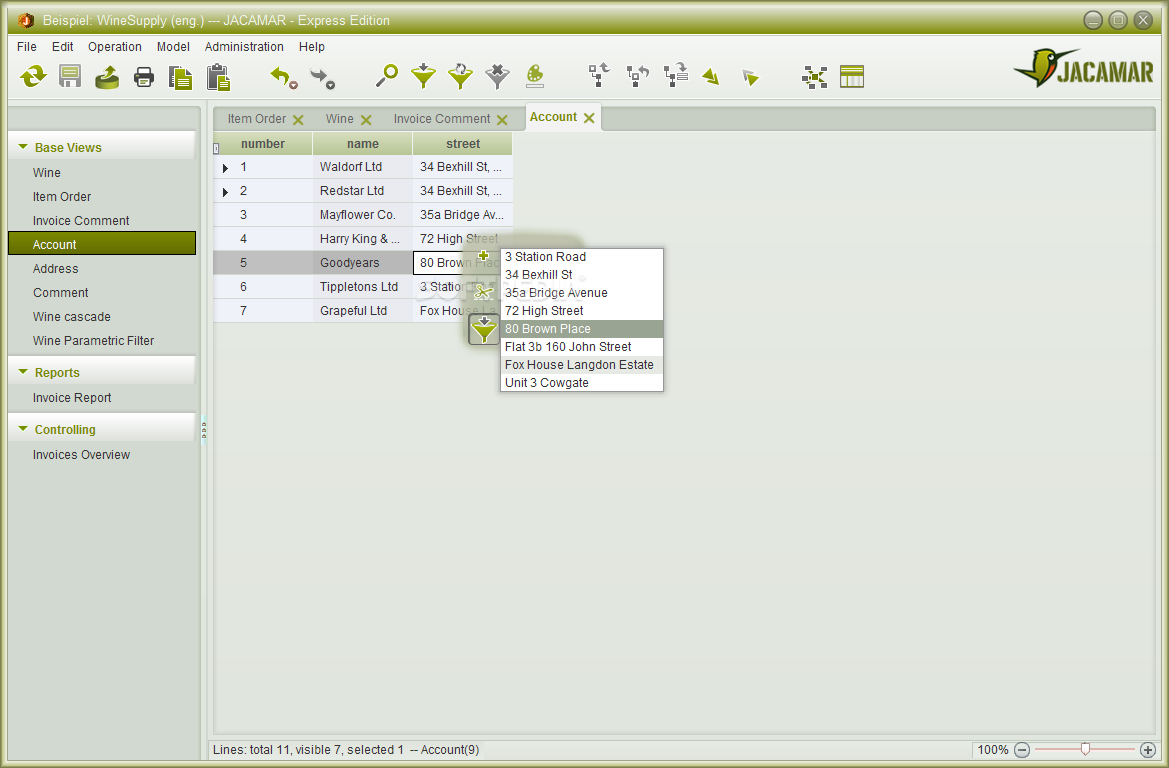Click the floating scissors cut icon
Screen dimensions: 1169x768
[x=483, y=292]
